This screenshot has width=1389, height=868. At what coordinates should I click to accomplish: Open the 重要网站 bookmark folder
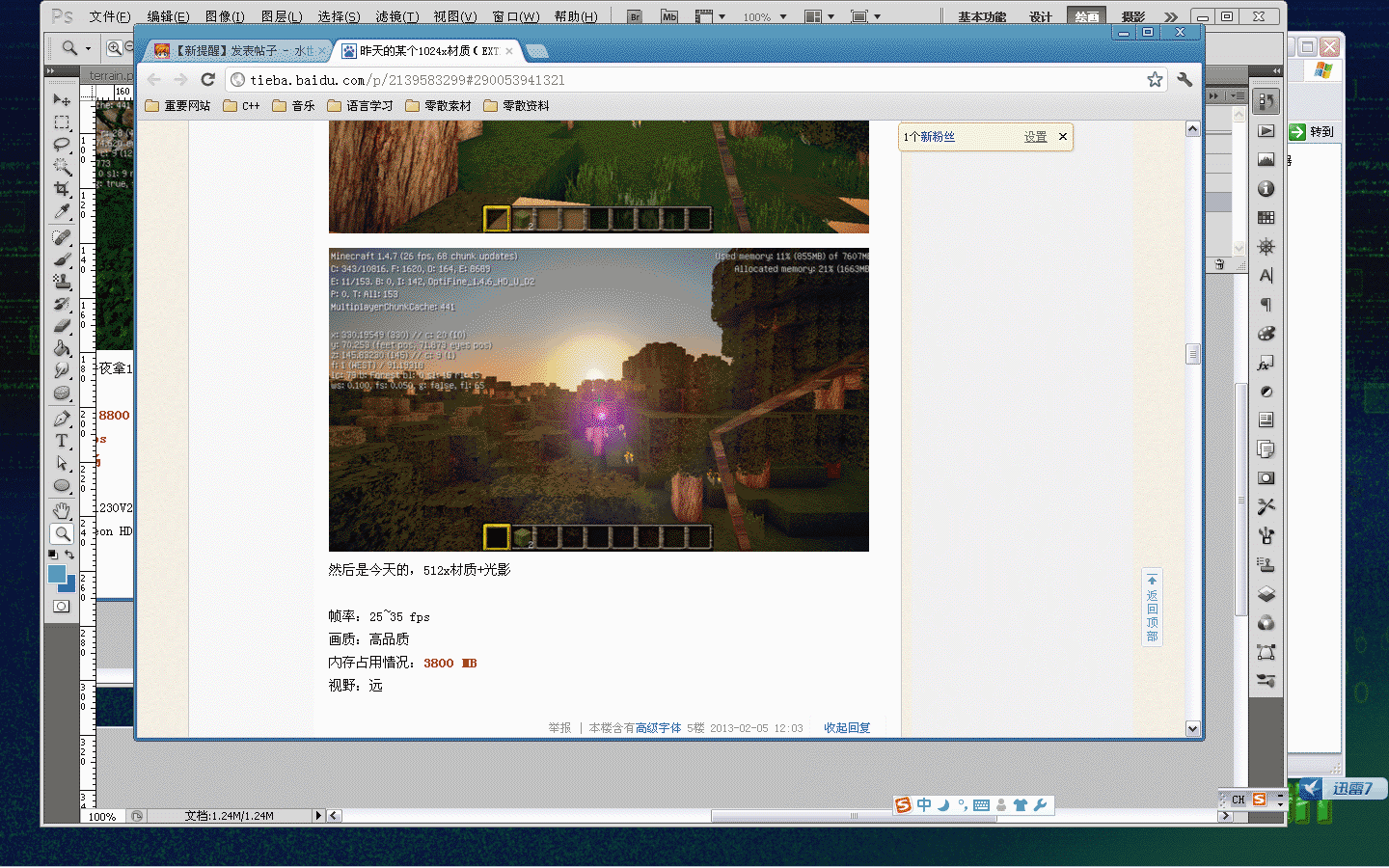coord(177,106)
